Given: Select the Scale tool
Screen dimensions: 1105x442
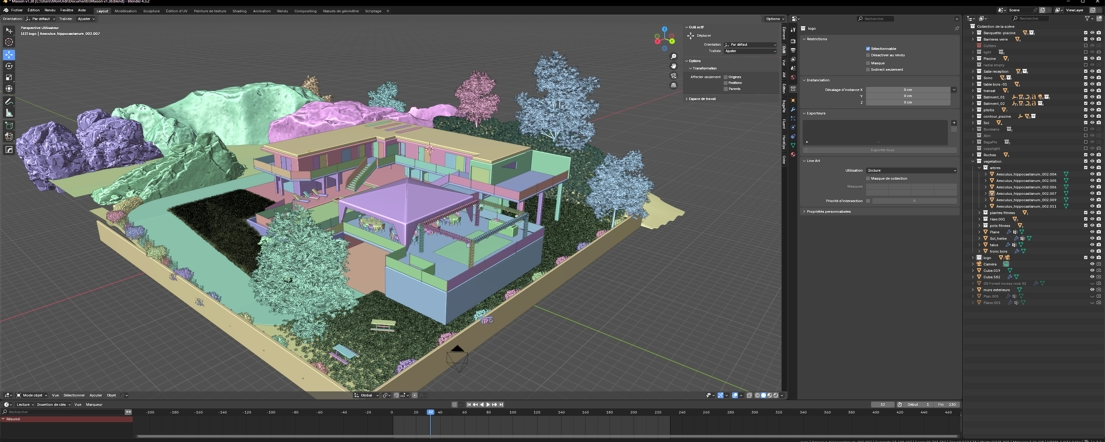Looking at the screenshot, I should pyautogui.click(x=9, y=77).
